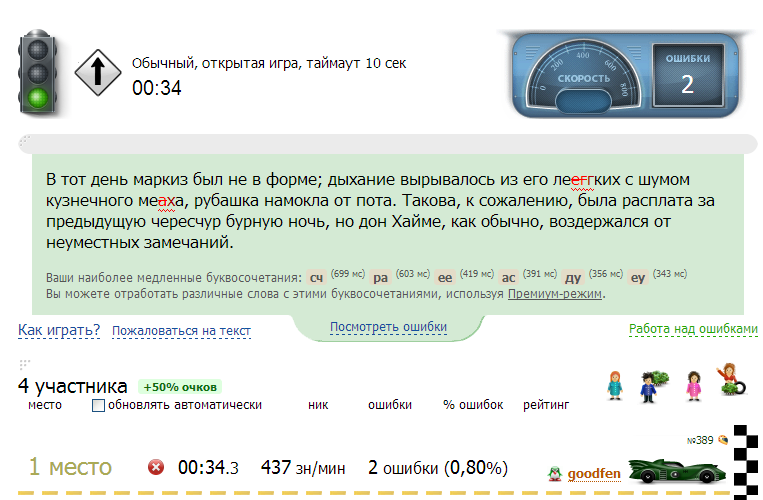763x500 pixels.
Task: Open Работа над ошибками link
Action: 693,329
